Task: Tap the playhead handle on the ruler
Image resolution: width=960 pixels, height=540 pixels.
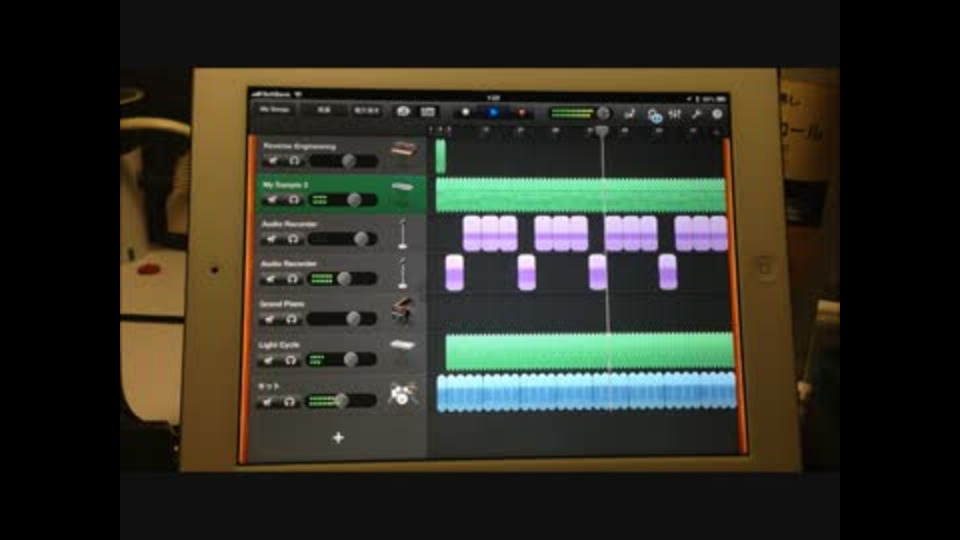Action: pyautogui.click(x=602, y=131)
